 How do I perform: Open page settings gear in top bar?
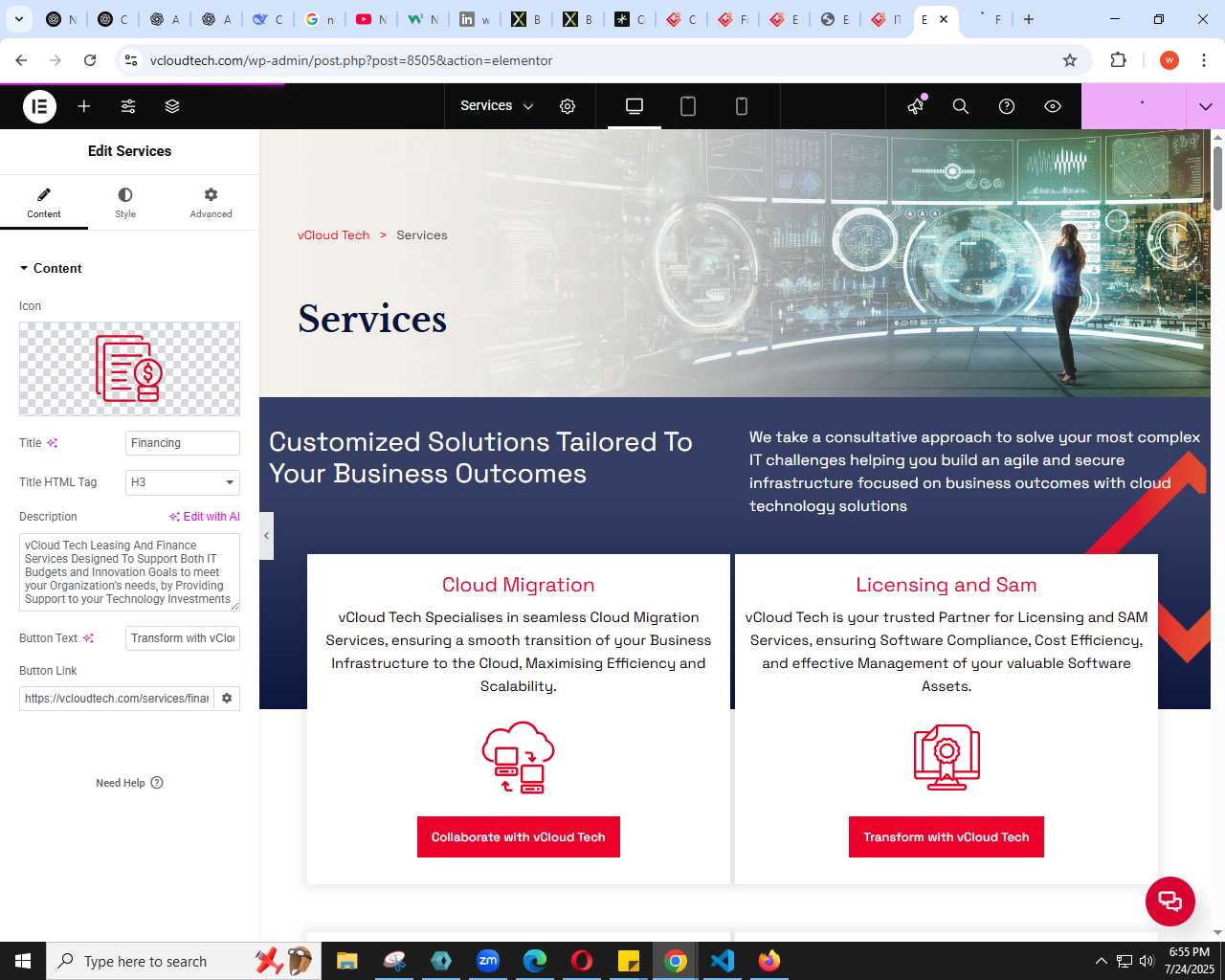568,106
